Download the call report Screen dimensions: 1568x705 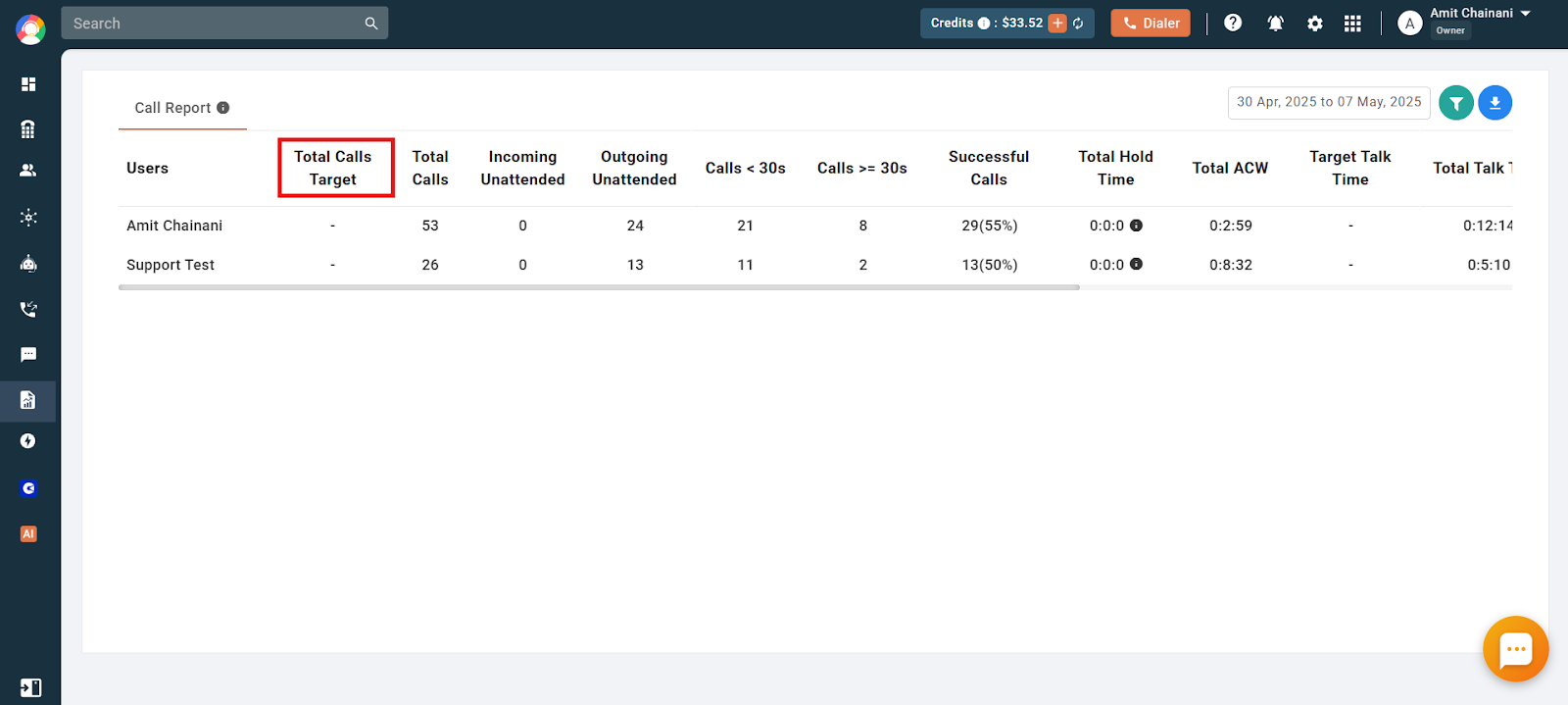click(1494, 103)
